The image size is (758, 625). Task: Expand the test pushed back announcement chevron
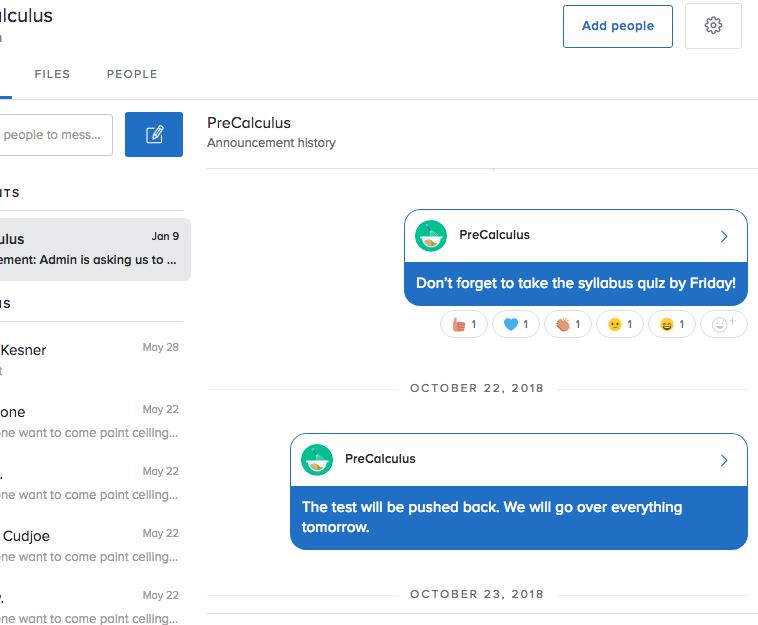725,461
